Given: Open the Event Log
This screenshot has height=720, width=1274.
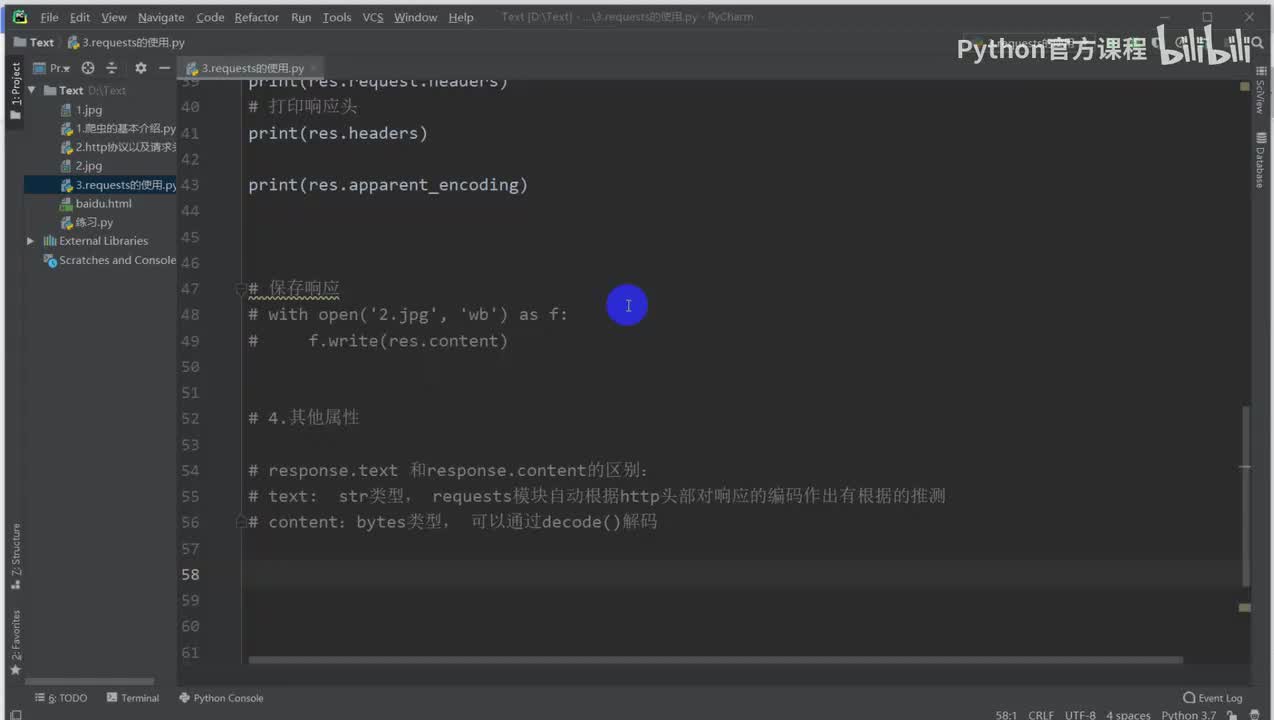Looking at the screenshot, I should (1212, 698).
